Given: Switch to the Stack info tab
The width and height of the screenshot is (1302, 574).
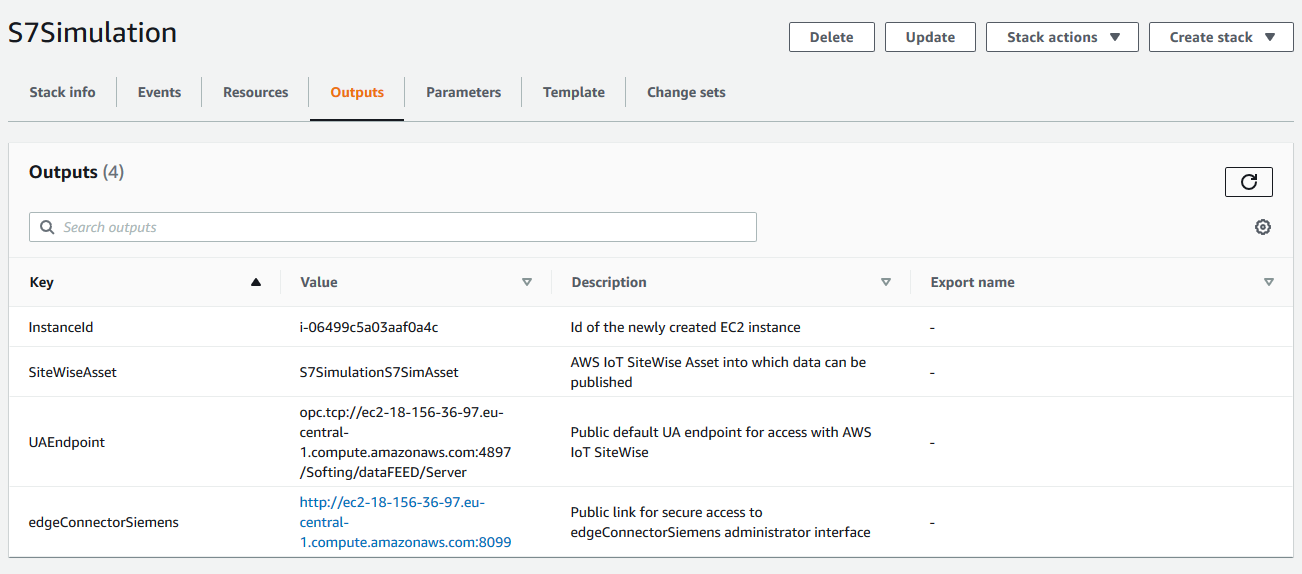Looking at the screenshot, I should click(x=62, y=92).
